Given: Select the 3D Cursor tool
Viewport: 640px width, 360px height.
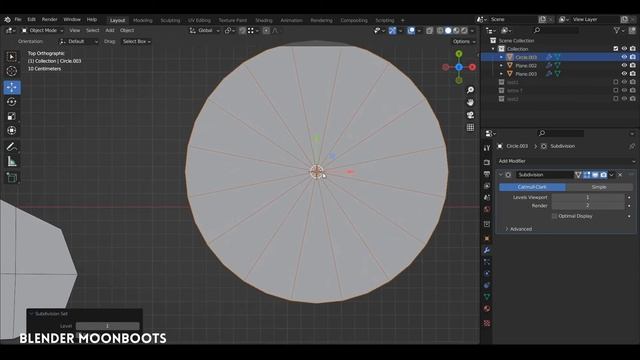Looking at the screenshot, I should coord(11,71).
